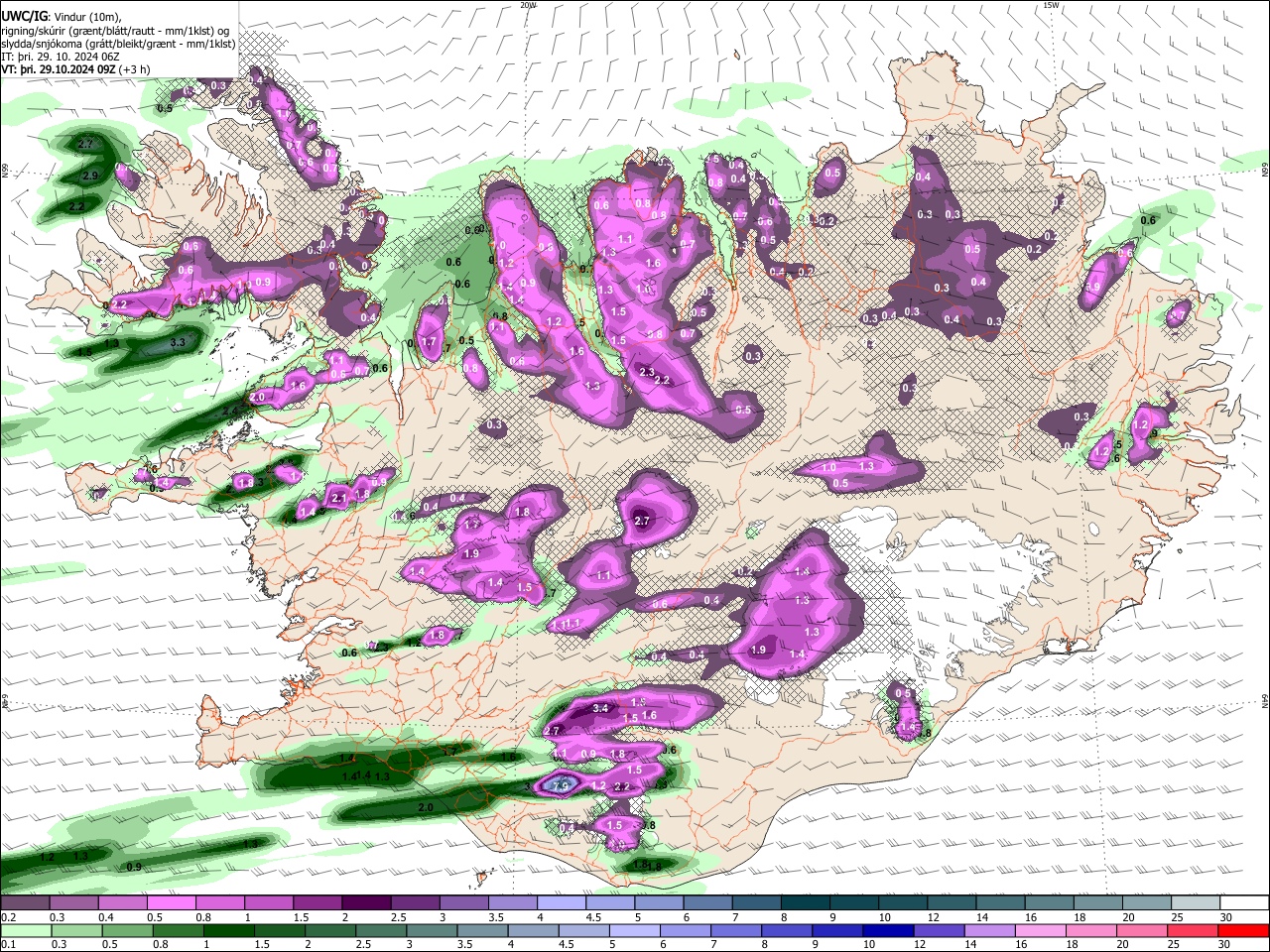Click the medium green 0.5–0.8 rain scale swatch
The image size is (1270, 952).
click(127, 930)
